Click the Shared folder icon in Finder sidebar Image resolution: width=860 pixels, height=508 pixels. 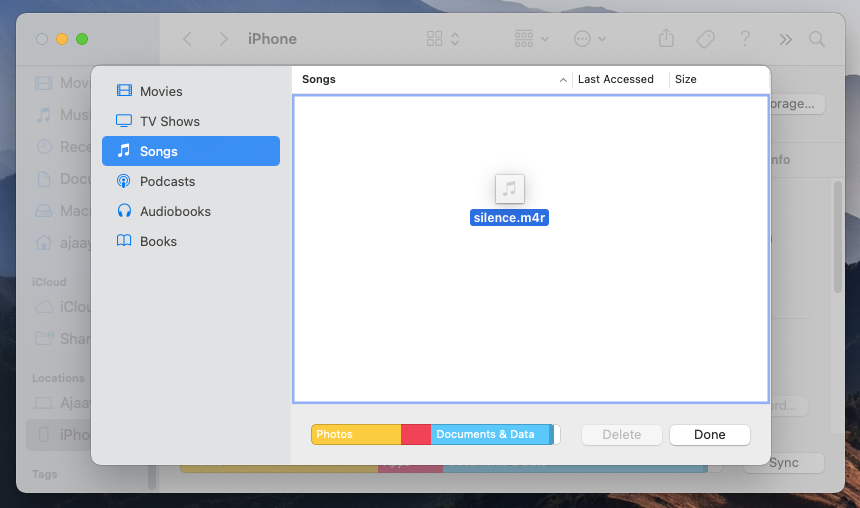[44, 338]
